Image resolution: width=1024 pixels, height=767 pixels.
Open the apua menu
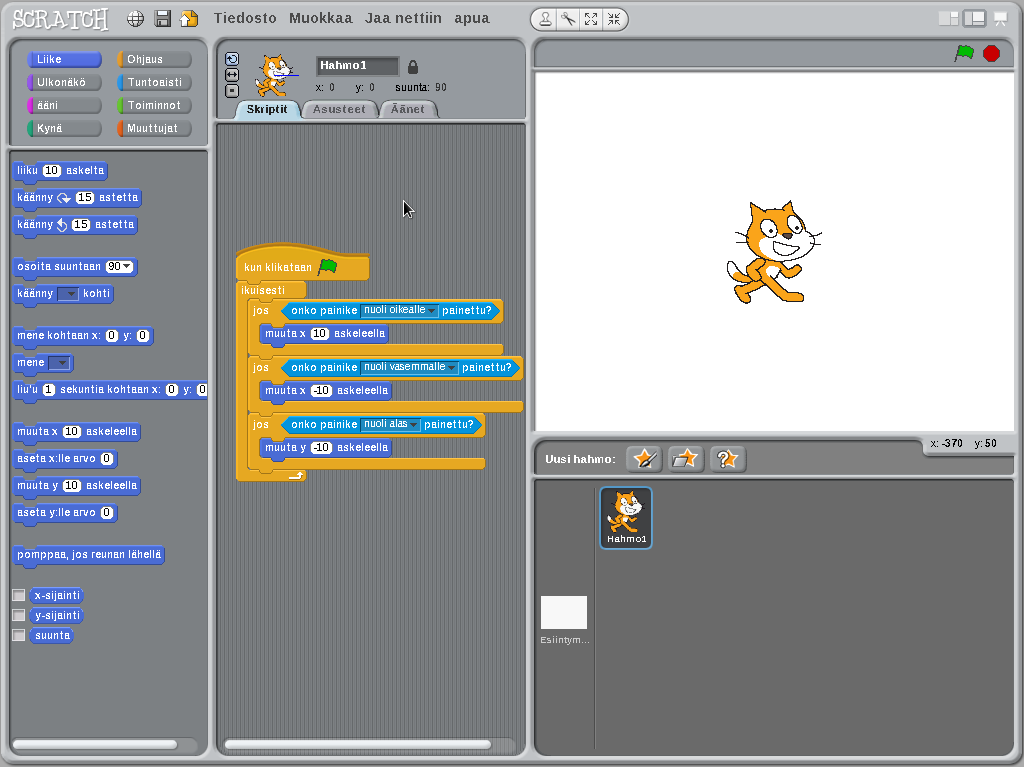coord(472,18)
